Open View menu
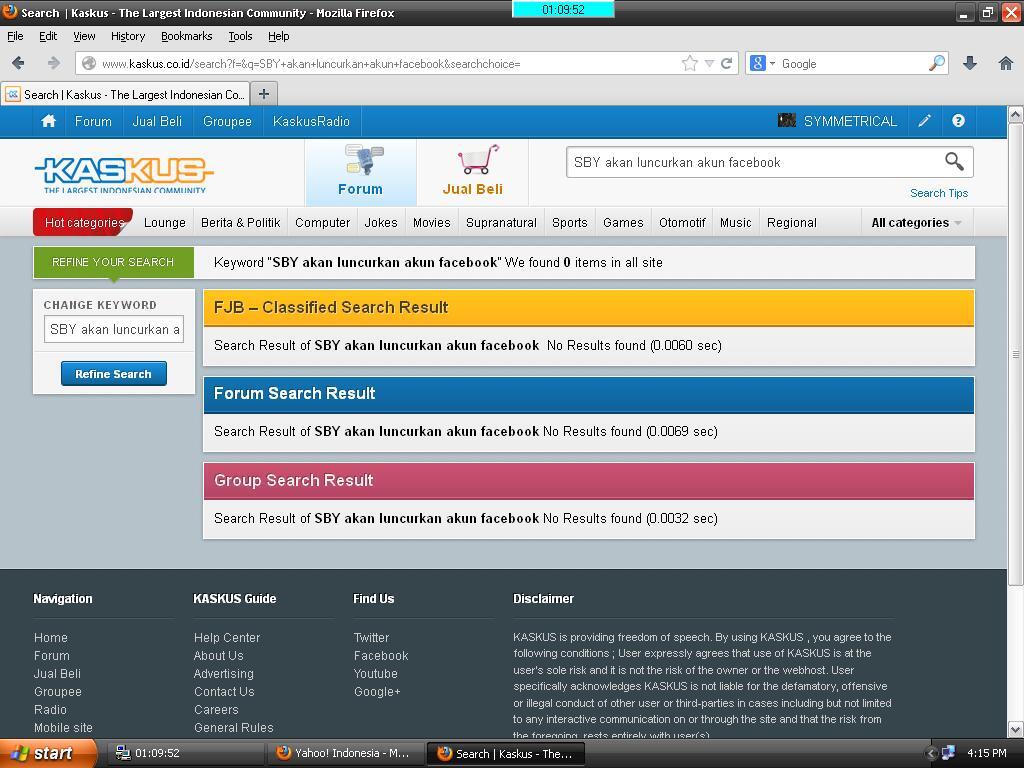Image resolution: width=1024 pixels, height=768 pixels. [84, 36]
